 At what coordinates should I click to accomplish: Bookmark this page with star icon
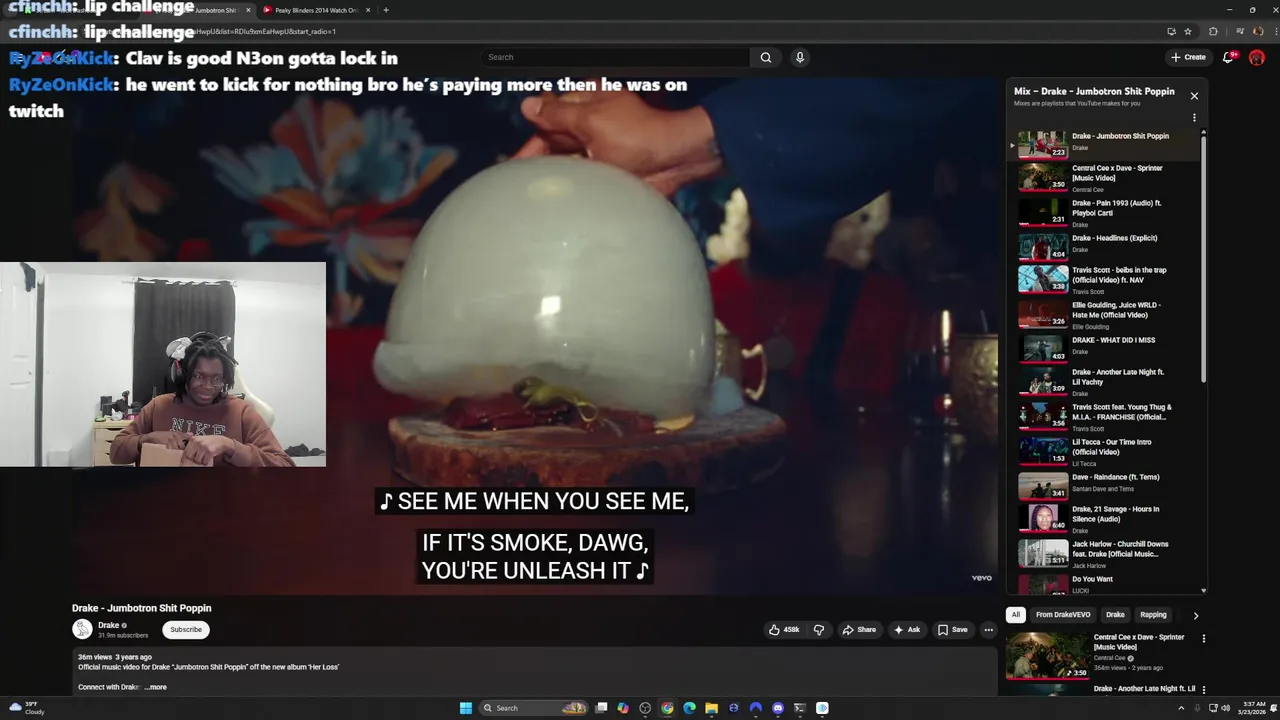click(1188, 31)
